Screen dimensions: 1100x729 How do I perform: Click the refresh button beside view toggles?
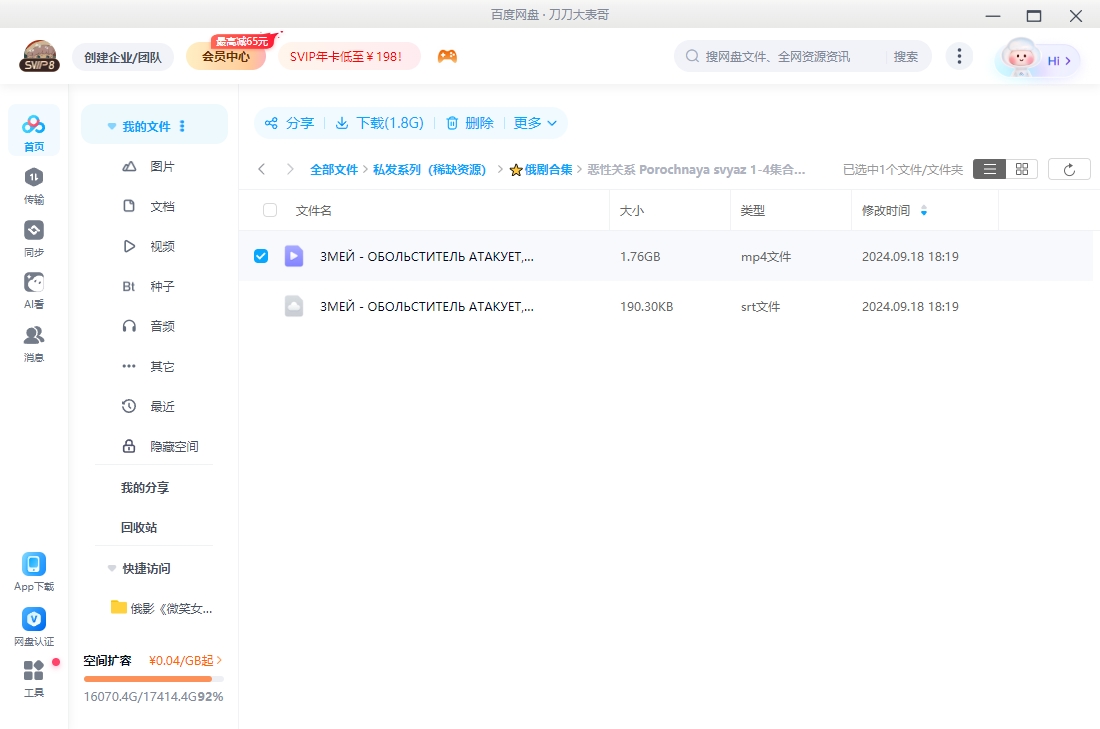coord(1069,170)
